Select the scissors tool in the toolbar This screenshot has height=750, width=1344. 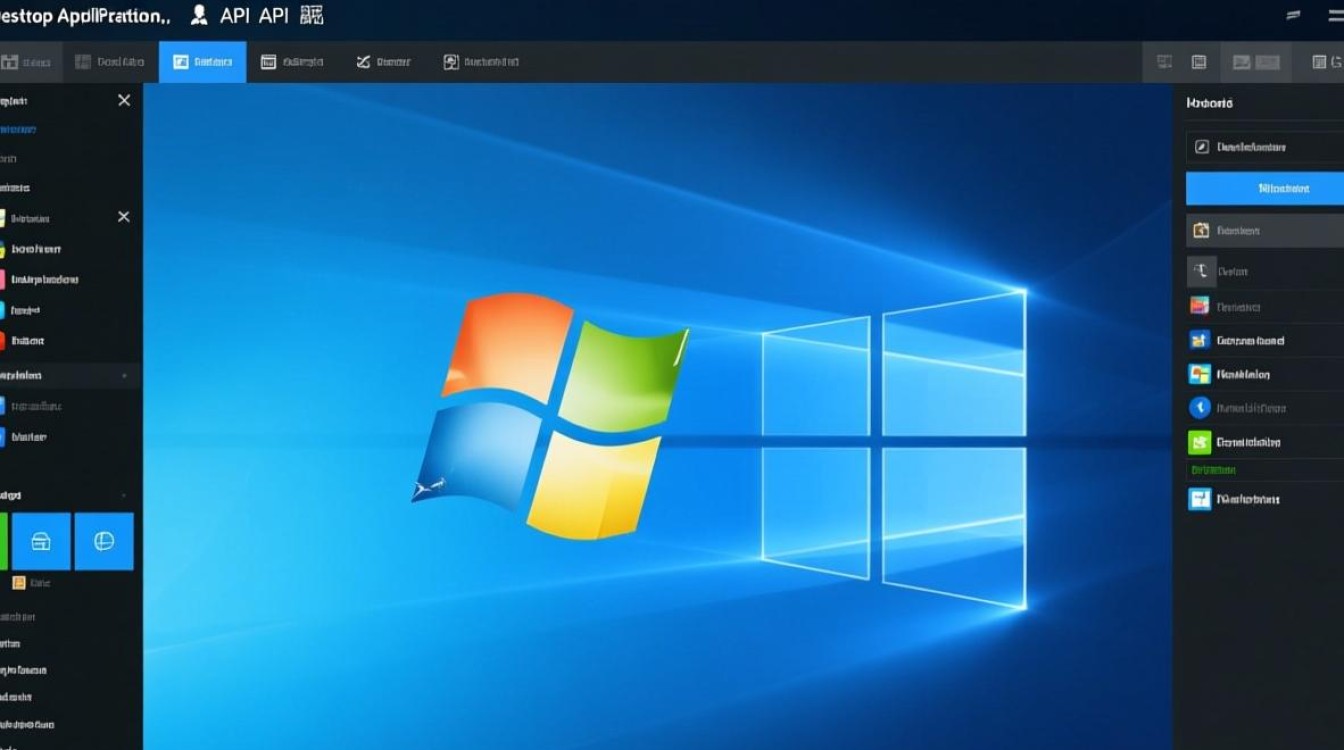tap(362, 61)
